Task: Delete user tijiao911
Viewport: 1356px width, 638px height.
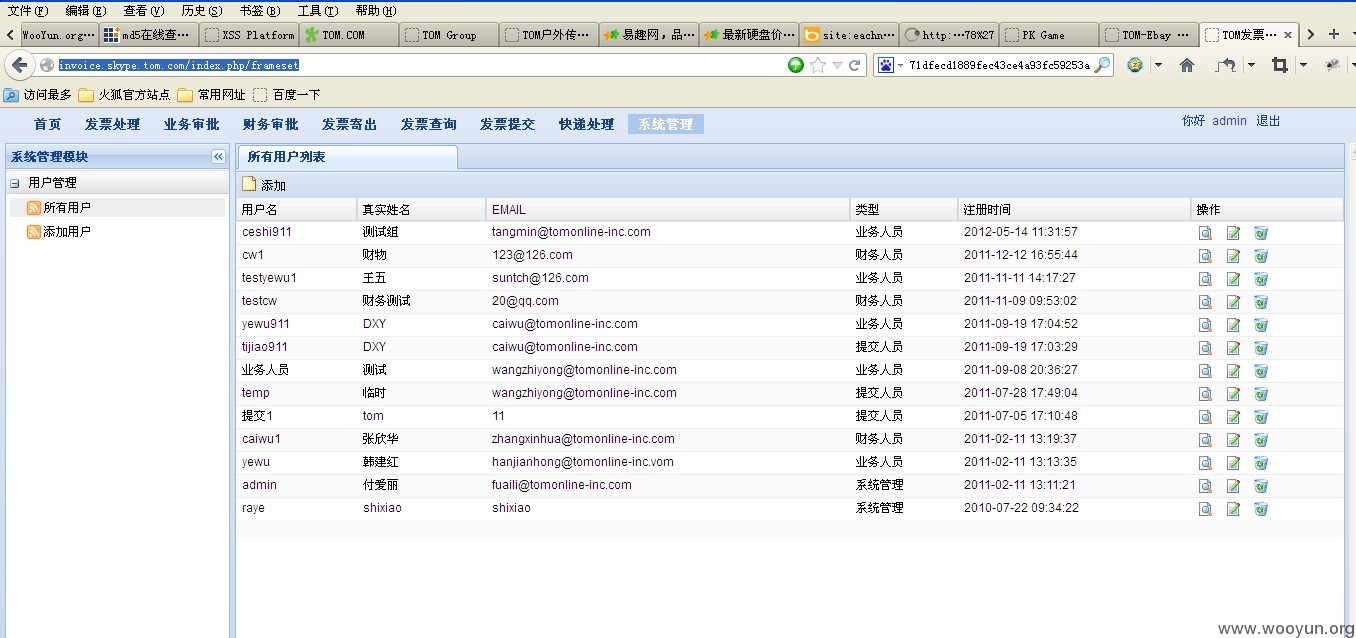Action: [1261, 348]
